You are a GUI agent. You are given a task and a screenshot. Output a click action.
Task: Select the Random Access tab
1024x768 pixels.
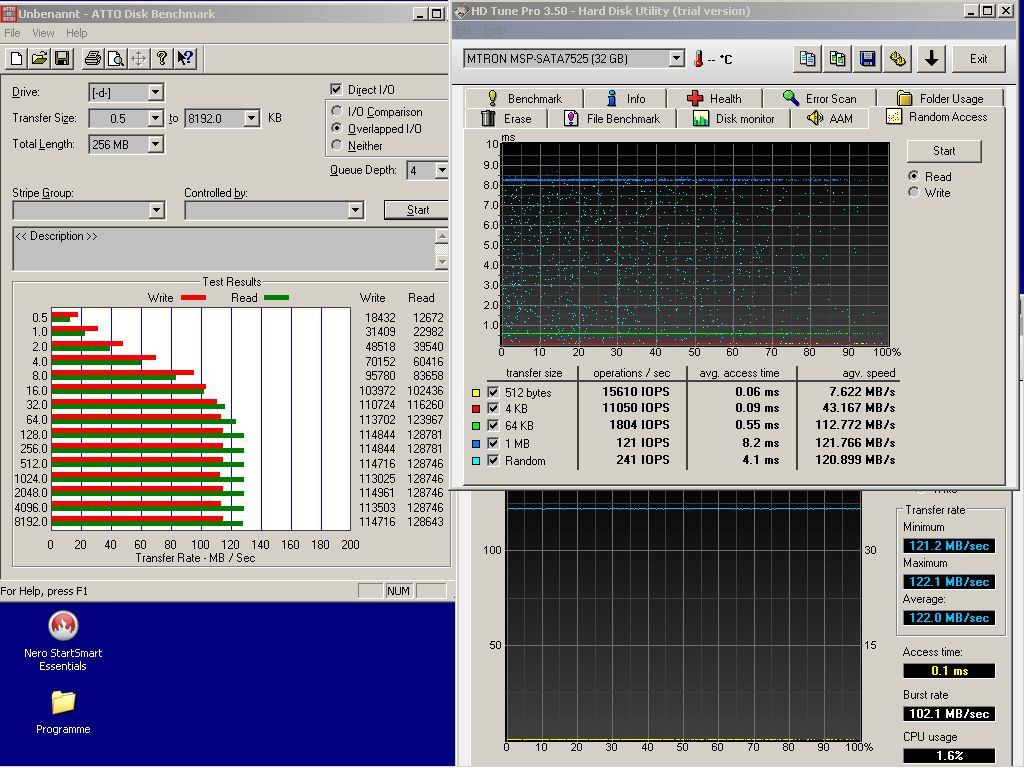(936, 117)
